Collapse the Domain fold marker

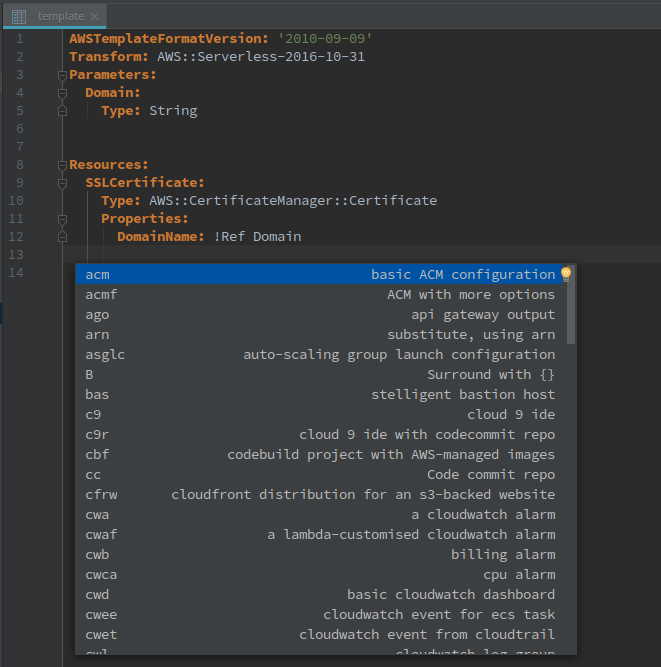(62, 93)
